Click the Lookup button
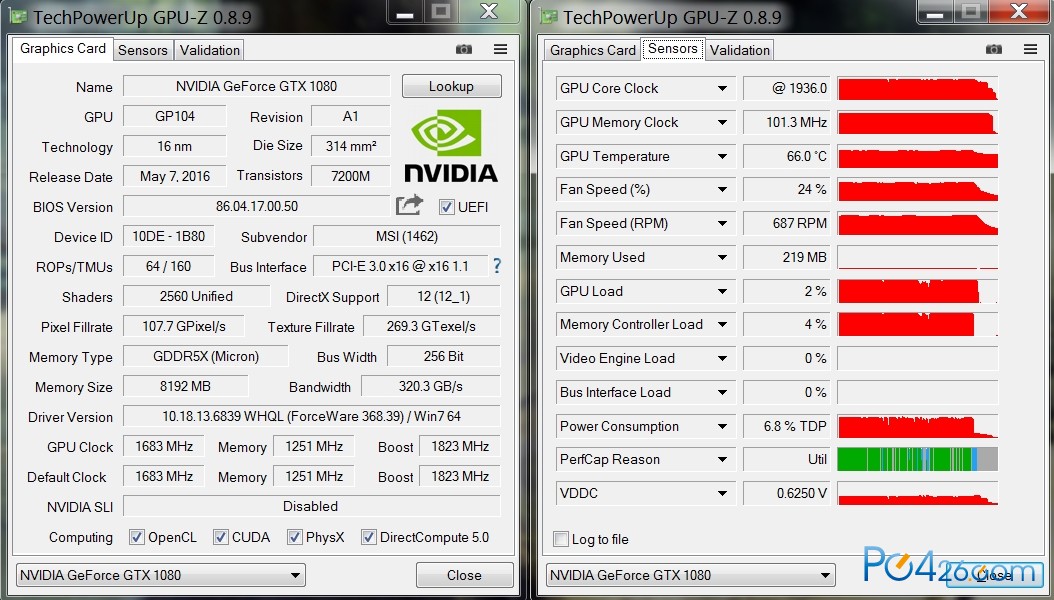This screenshot has width=1054, height=600. pyautogui.click(x=452, y=86)
